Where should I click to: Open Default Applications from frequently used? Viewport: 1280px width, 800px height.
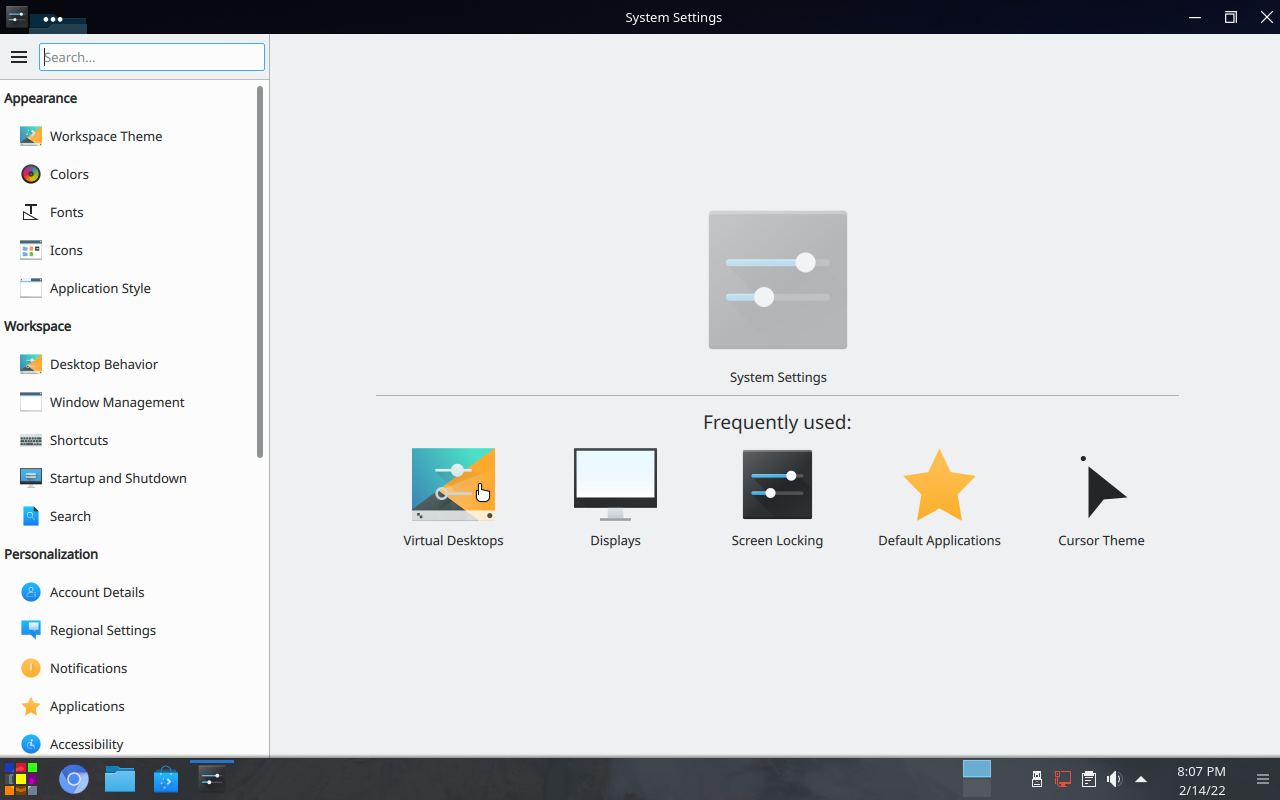pyautogui.click(x=939, y=497)
